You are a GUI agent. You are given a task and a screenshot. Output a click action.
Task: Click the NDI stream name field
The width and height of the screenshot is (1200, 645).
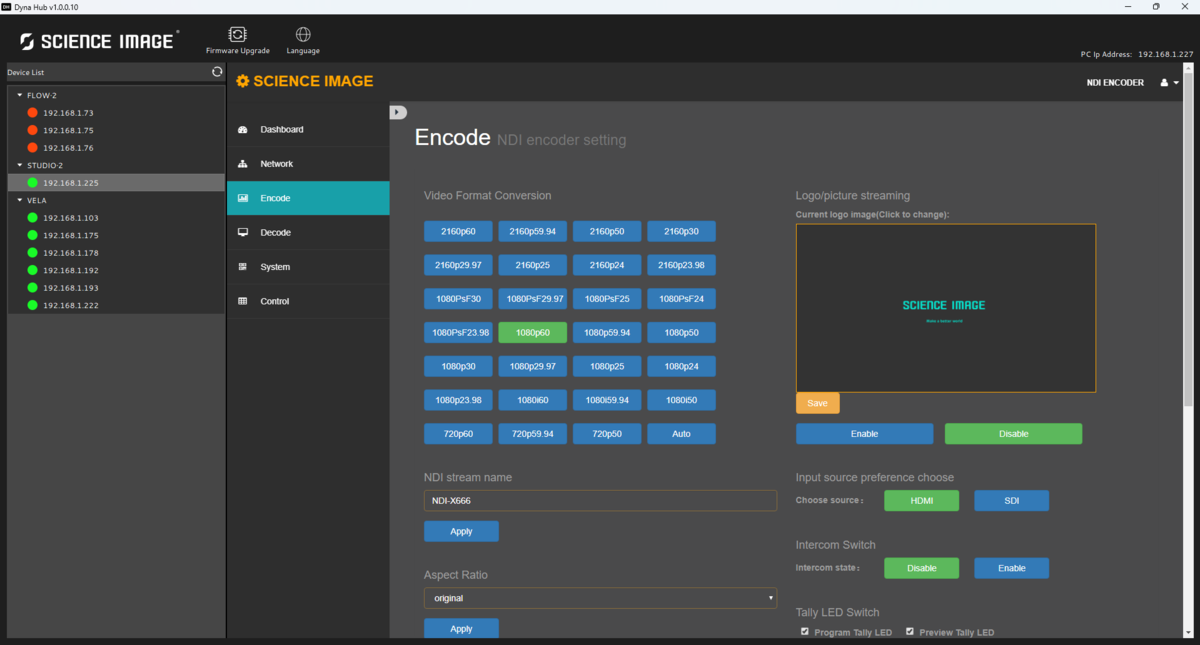coord(600,501)
